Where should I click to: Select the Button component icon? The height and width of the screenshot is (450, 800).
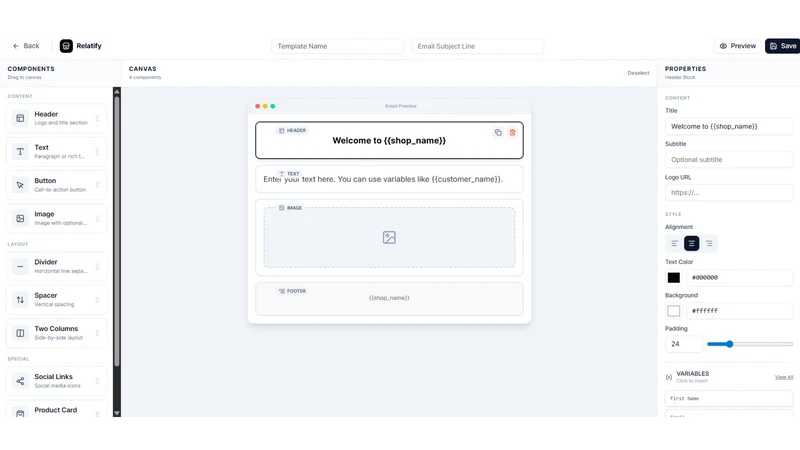(x=20, y=185)
